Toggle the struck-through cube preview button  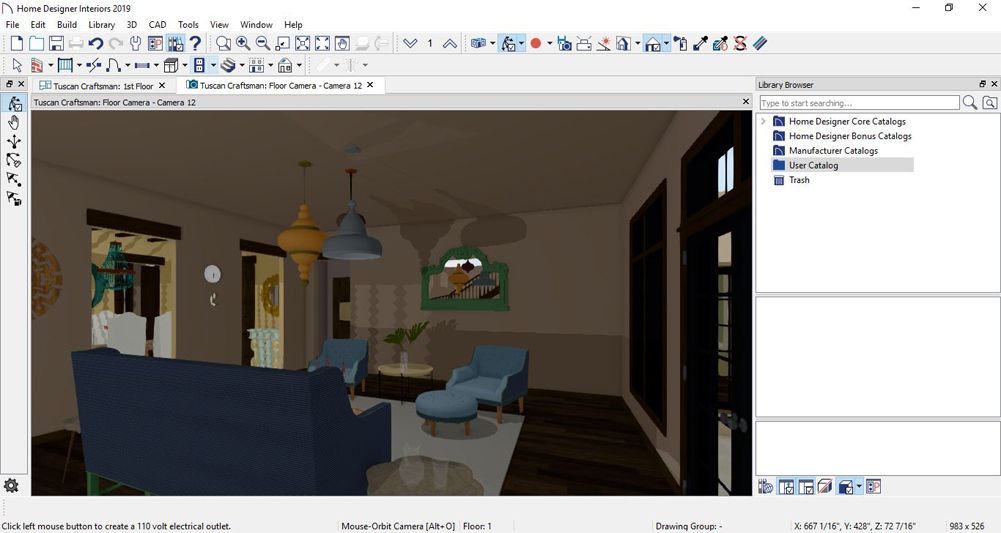(825, 487)
